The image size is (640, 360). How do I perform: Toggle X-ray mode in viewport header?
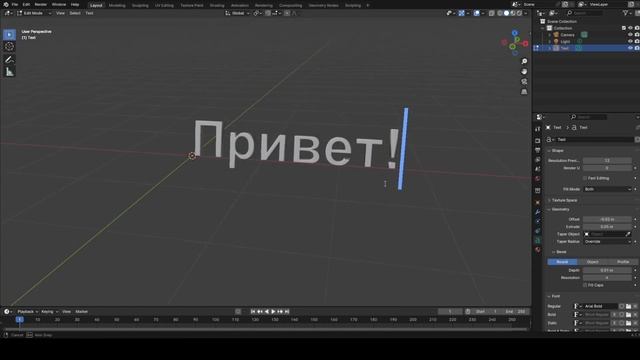coord(492,13)
